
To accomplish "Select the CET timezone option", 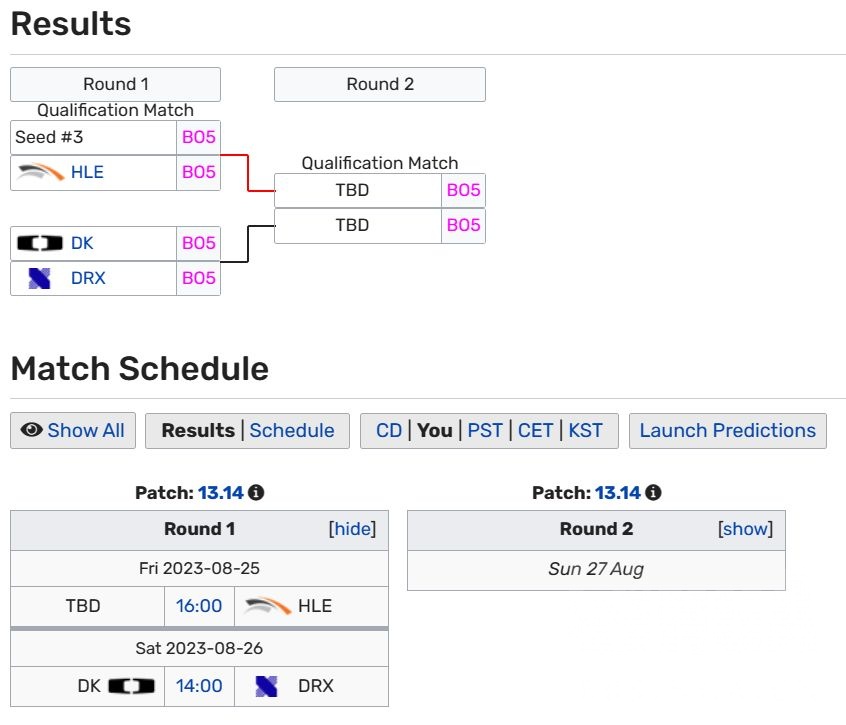I will point(536,431).
